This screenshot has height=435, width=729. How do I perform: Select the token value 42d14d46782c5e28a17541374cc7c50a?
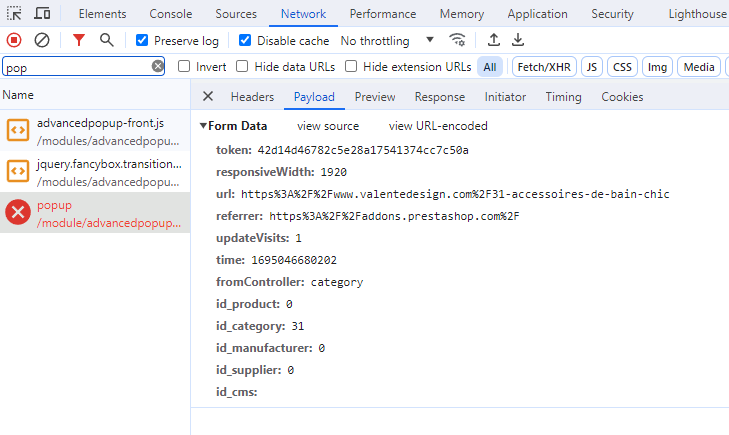pos(363,150)
